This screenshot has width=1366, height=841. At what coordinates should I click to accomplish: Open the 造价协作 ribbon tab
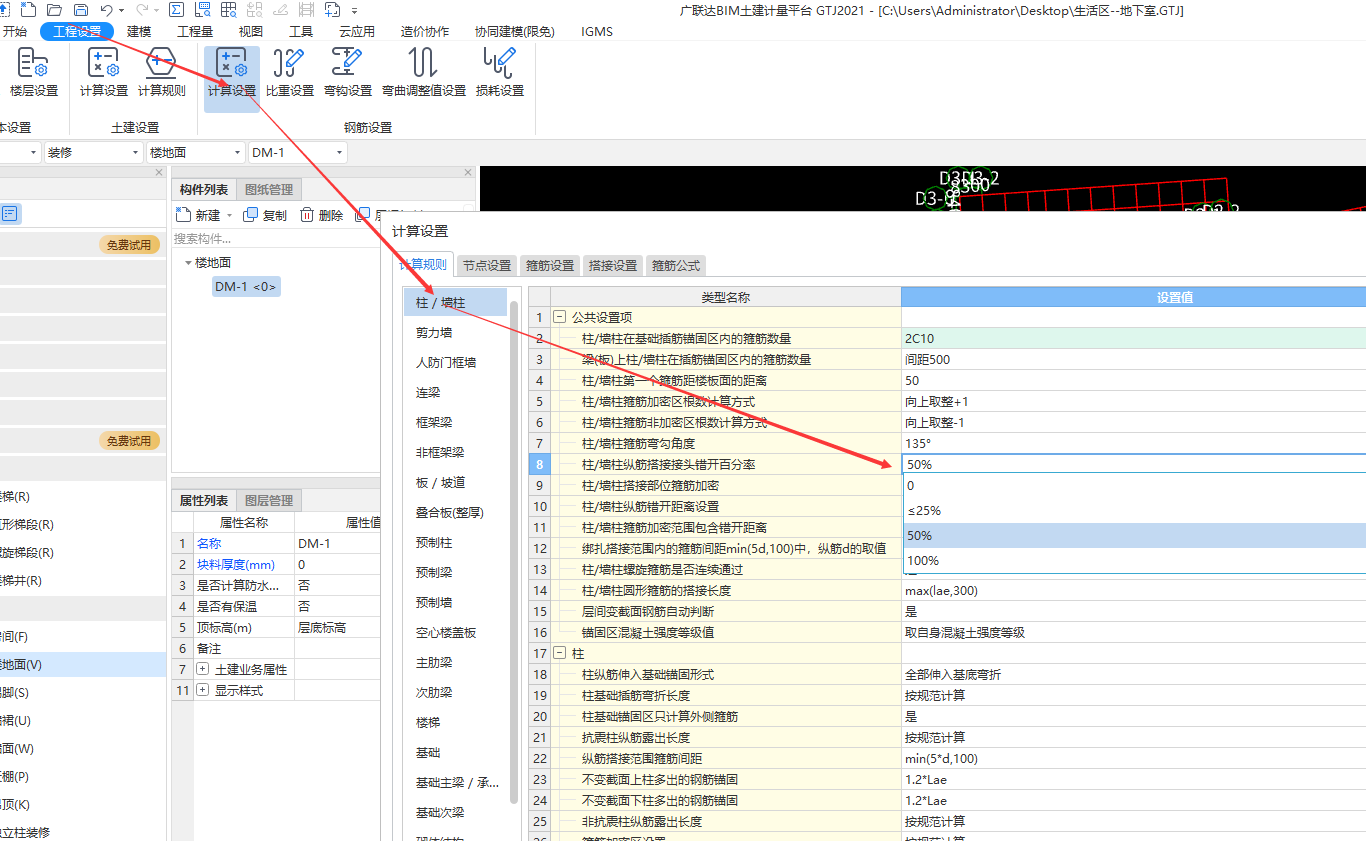[425, 31]
